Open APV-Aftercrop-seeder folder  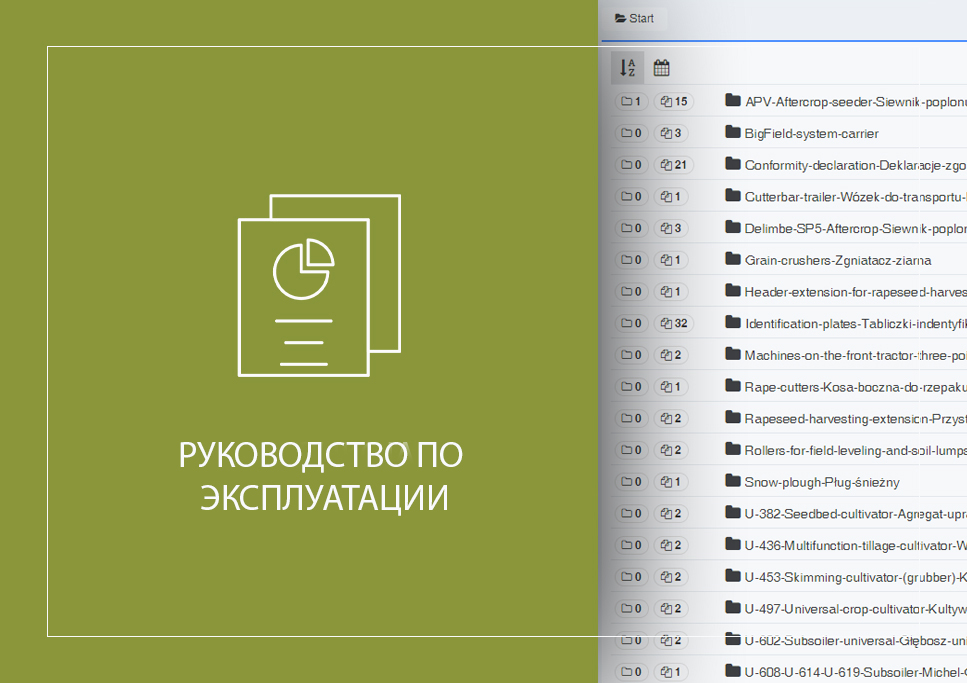[855, 102]
